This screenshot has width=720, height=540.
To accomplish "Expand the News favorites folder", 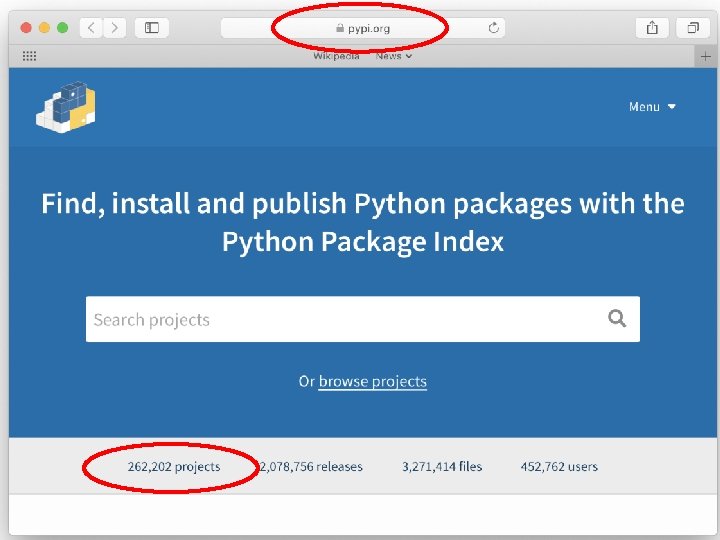I will pos(393,56).
